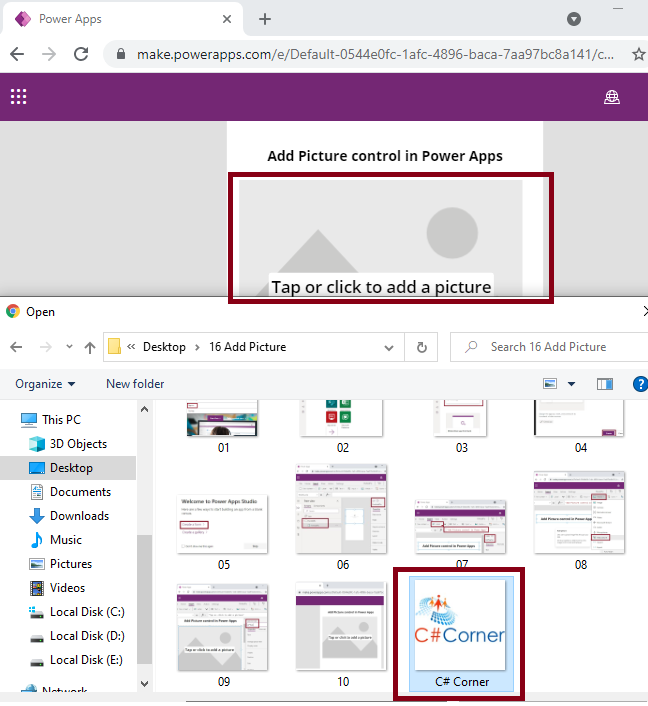The image size is (648, 706).
Task: Select image file 02
Action: coord(342,427)
